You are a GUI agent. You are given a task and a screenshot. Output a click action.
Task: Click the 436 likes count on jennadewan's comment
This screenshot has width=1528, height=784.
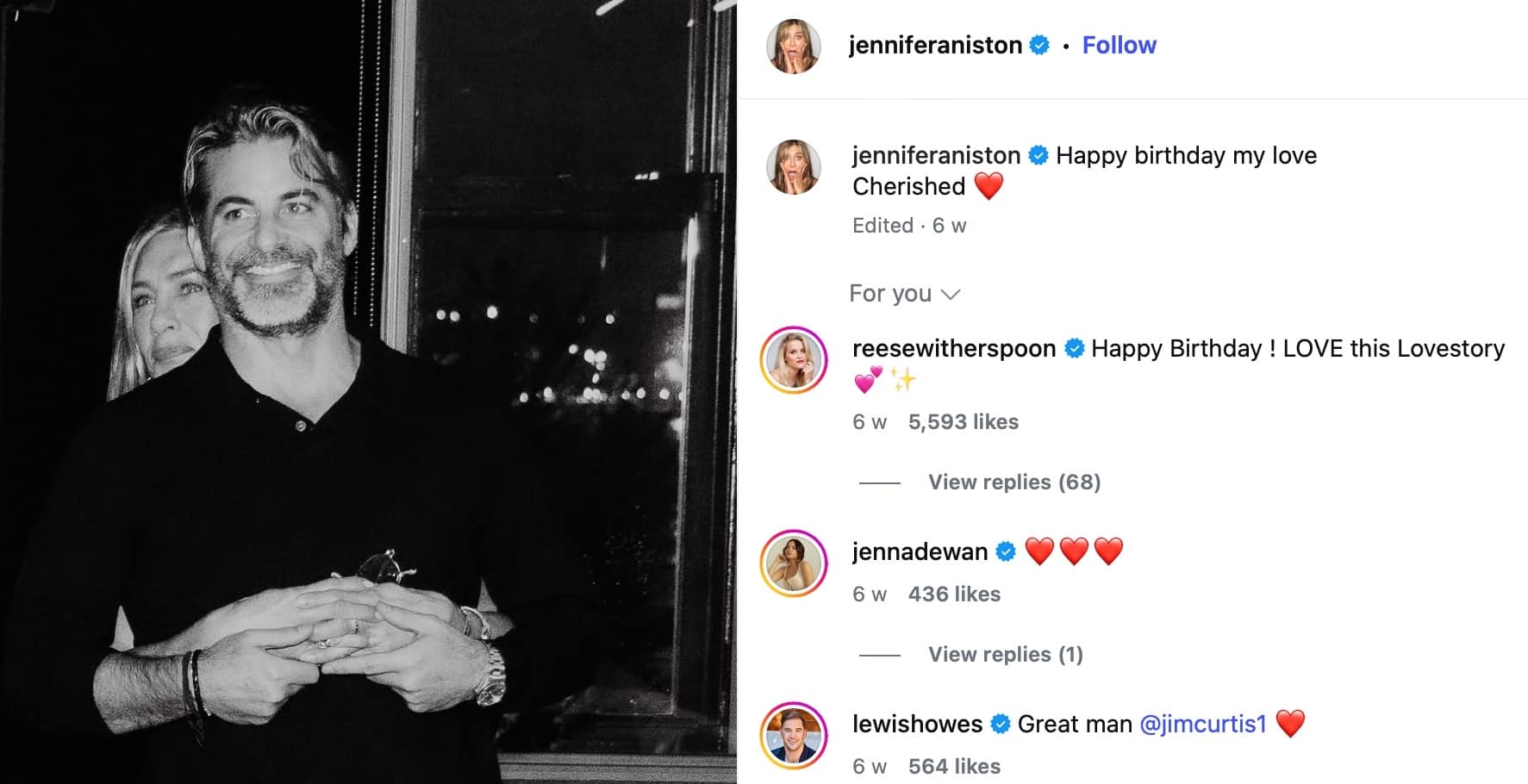(955, 594)
